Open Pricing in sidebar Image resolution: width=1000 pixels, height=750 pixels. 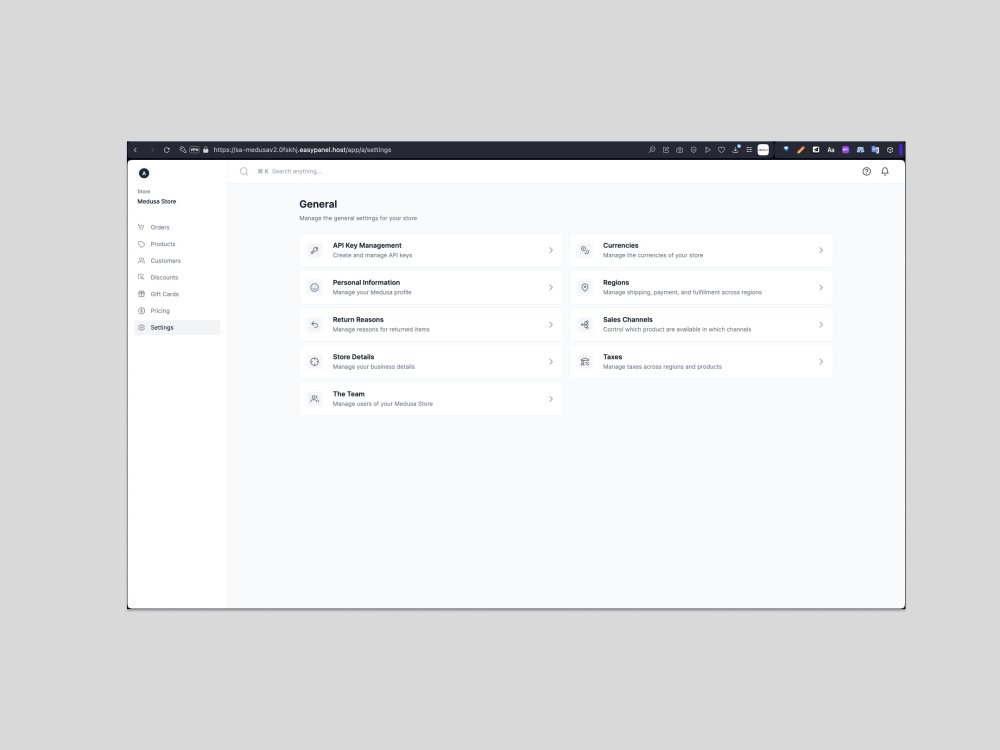177,311
